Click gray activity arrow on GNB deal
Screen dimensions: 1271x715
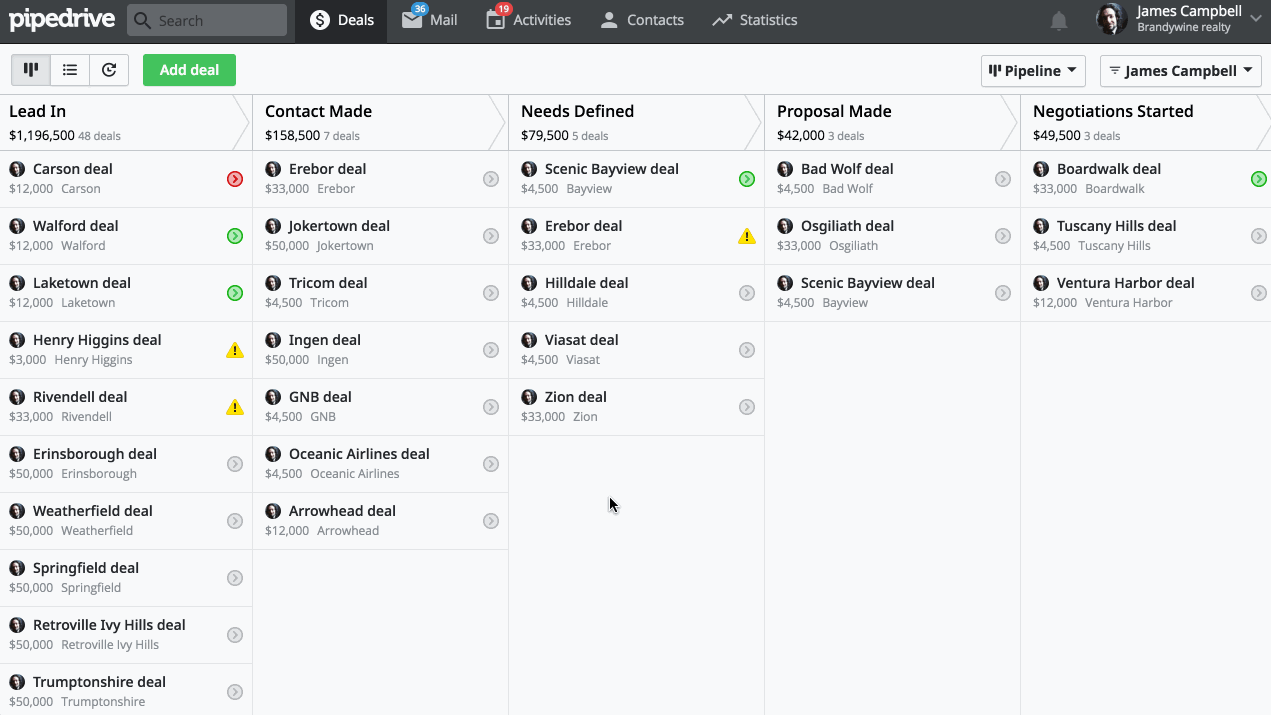pos(491,407)
